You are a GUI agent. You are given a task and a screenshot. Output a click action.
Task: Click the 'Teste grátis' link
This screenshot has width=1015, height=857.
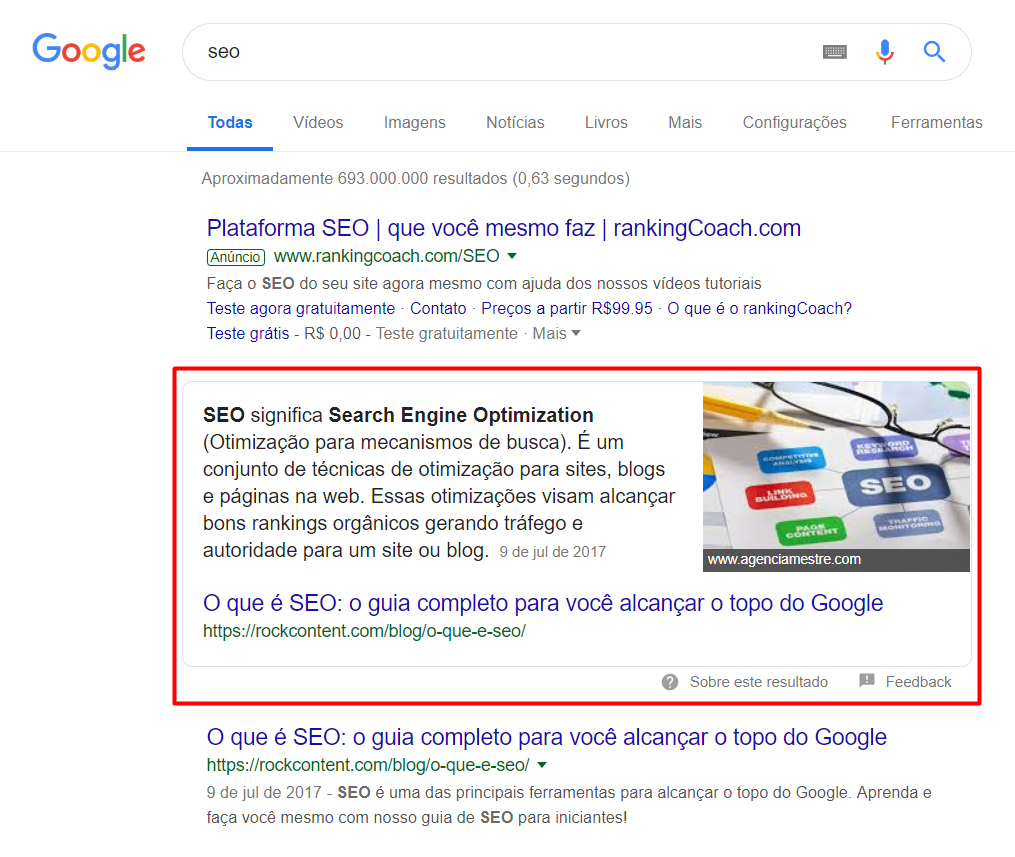click(248, 333)
